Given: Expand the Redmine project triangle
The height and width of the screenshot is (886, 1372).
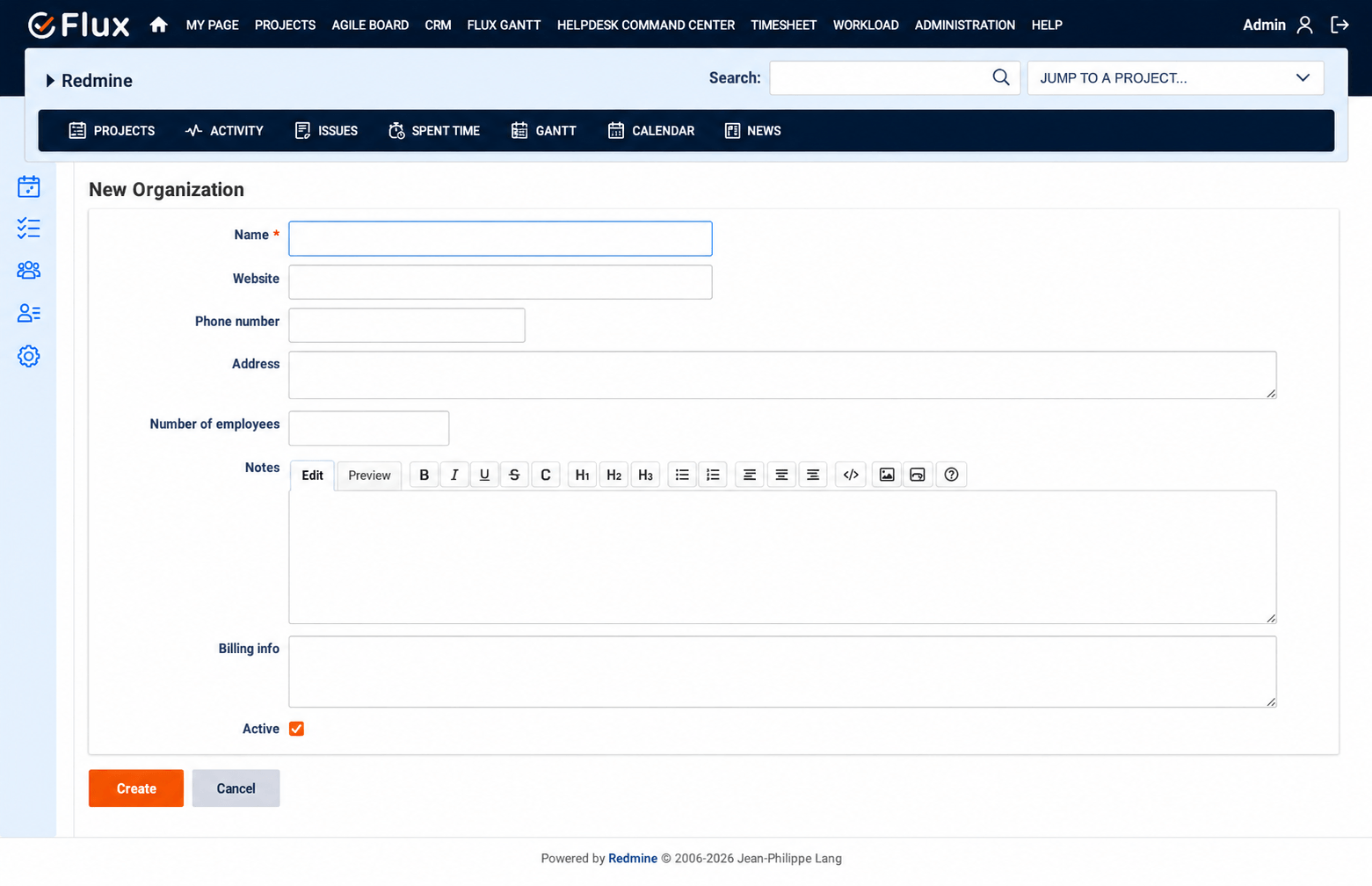Looking at the screenshot, I should [50, 81].
